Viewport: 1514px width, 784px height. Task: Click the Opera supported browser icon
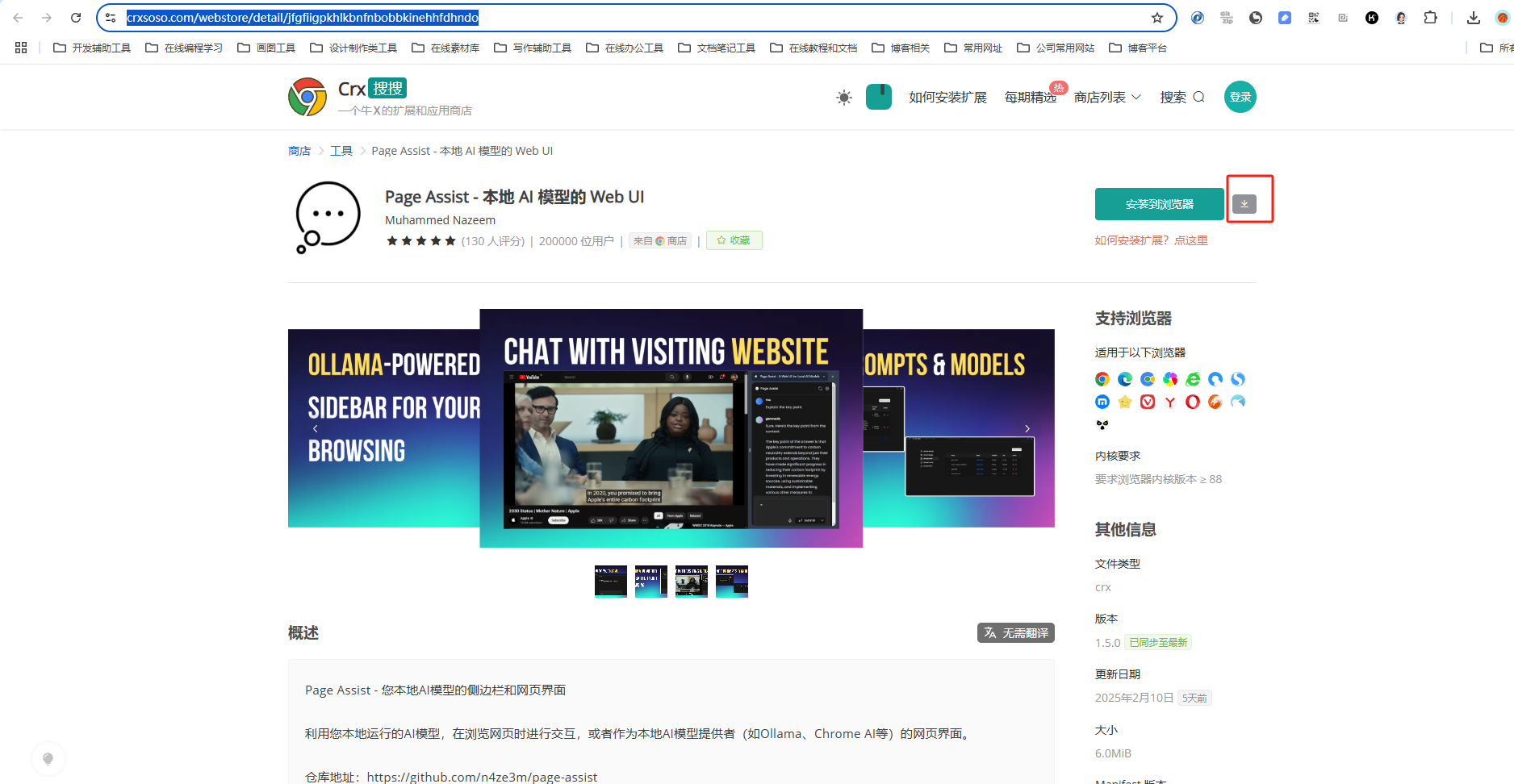tap(1193, 402)
